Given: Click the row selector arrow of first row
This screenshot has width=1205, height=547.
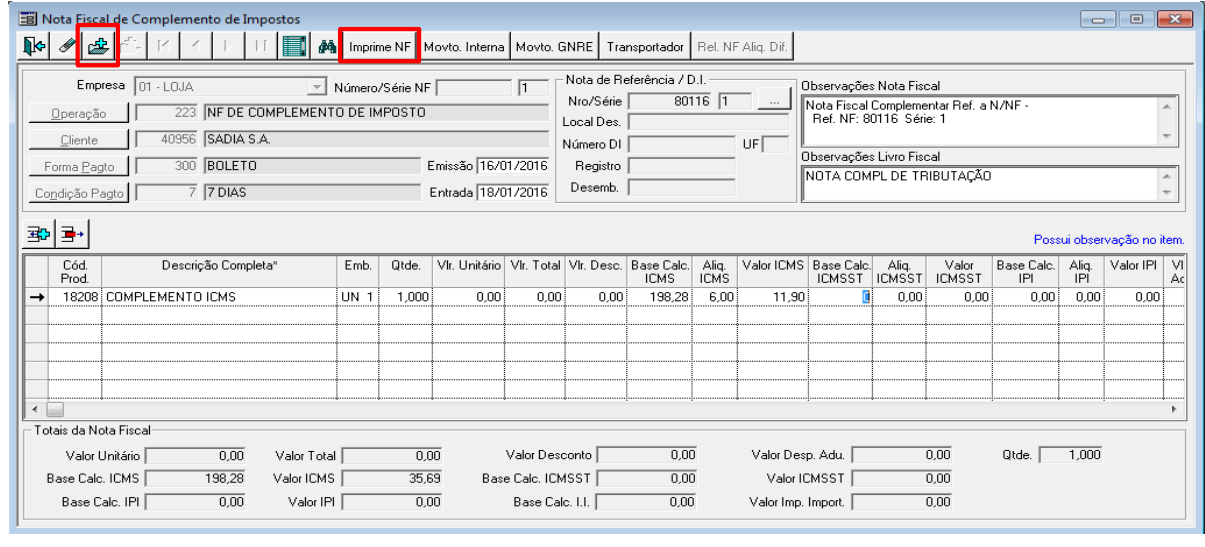Looking at the screenshot, I should [x=38, y=297].
